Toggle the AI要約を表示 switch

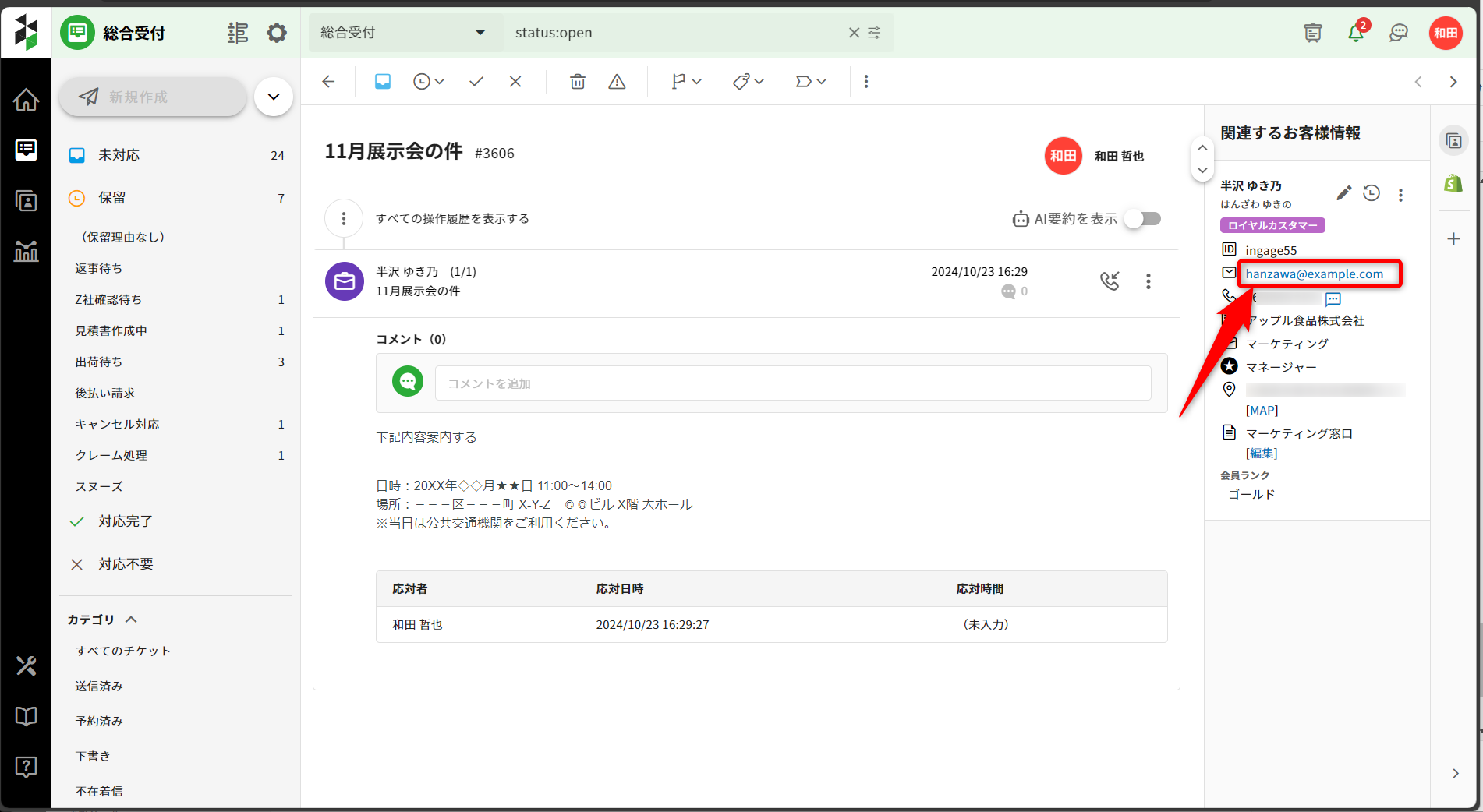1143,219
